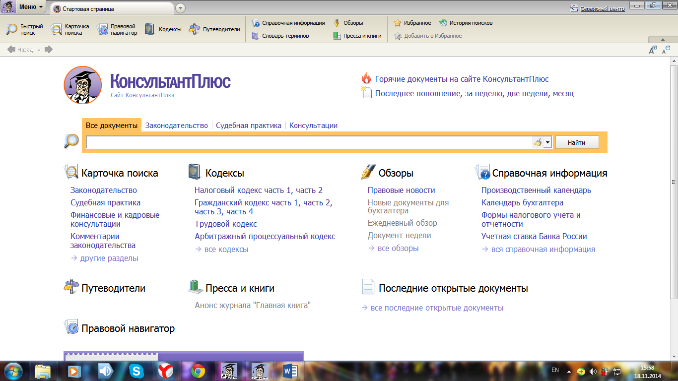Open Арбитражный процессуальный кодекс link
This screenshot has height=381, width=678.
[265, 236]
